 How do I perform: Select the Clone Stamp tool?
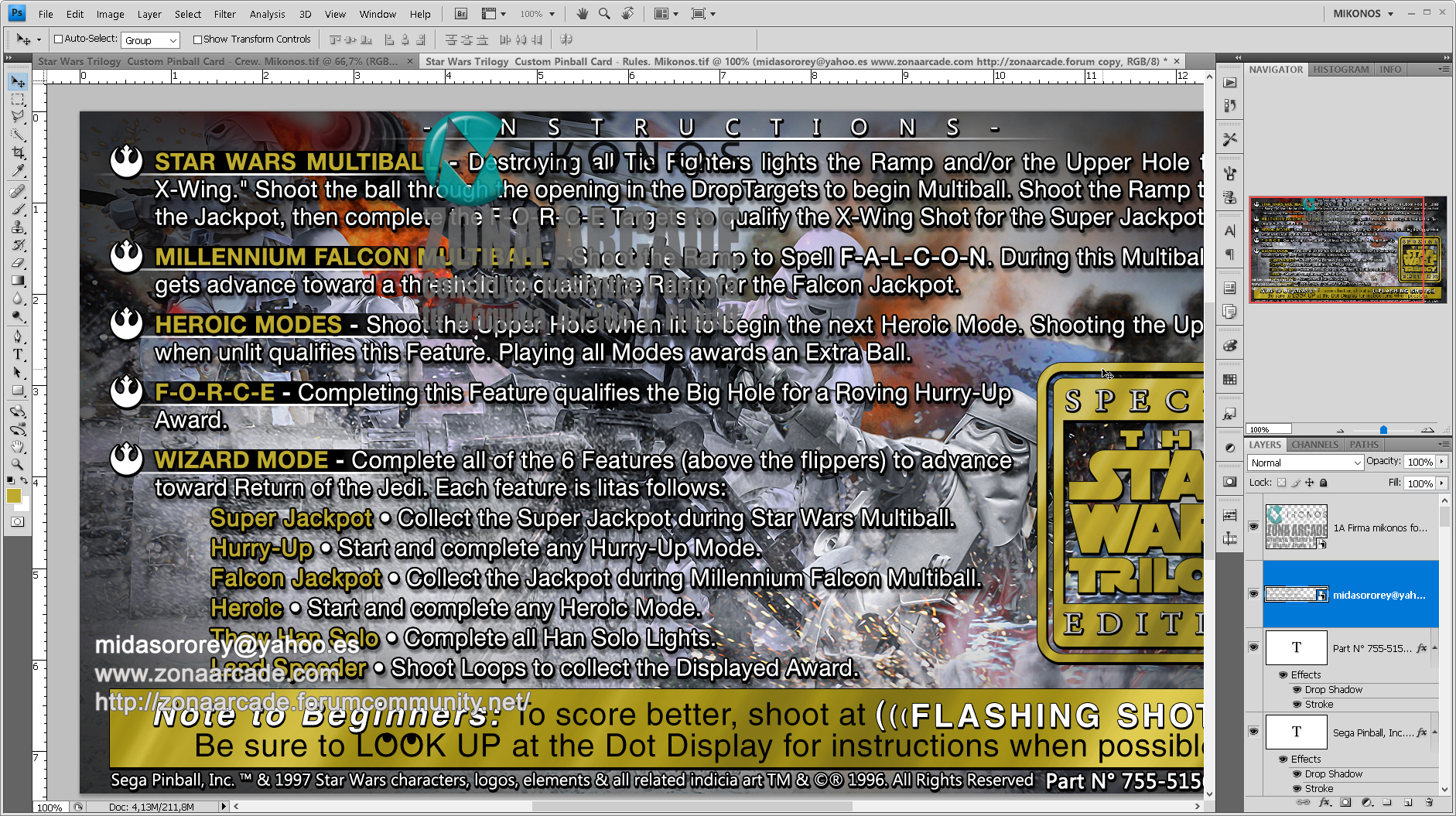[x=18, y=227]
